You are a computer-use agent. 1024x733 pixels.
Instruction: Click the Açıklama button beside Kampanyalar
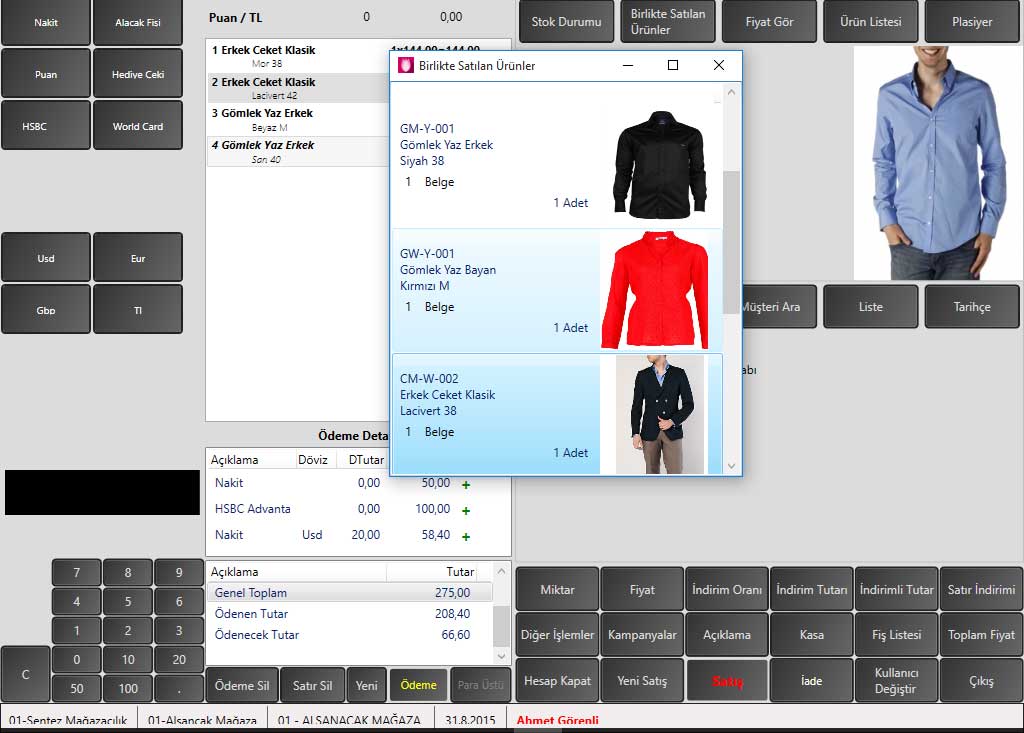point(727,634)
